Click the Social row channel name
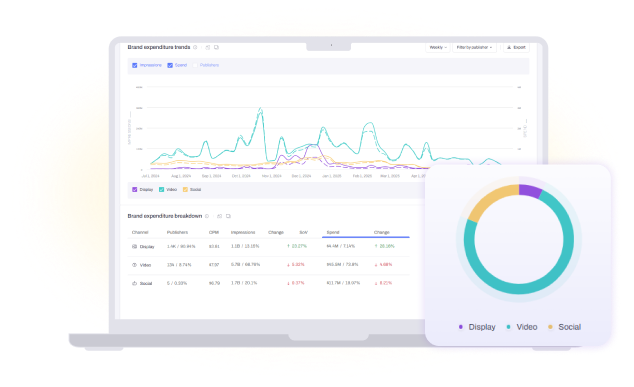Image resolution: width=634 pixels, height=387 pixels. click(x=146, y=283)
